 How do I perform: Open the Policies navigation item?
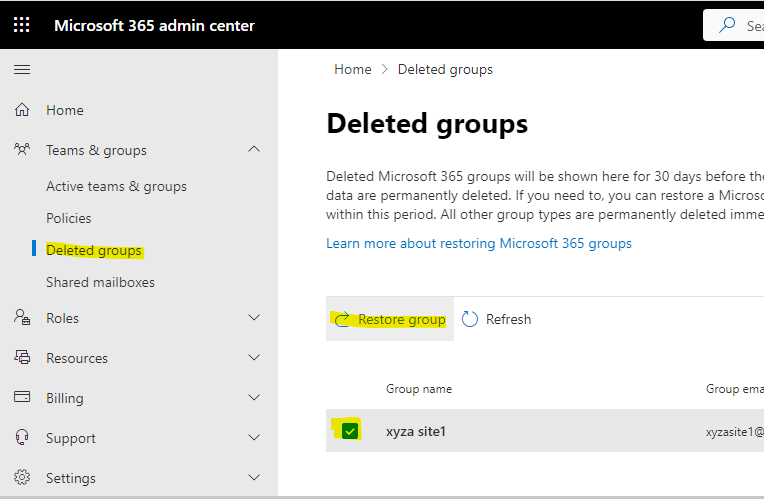pyautogui.click(x=69, y=218)
